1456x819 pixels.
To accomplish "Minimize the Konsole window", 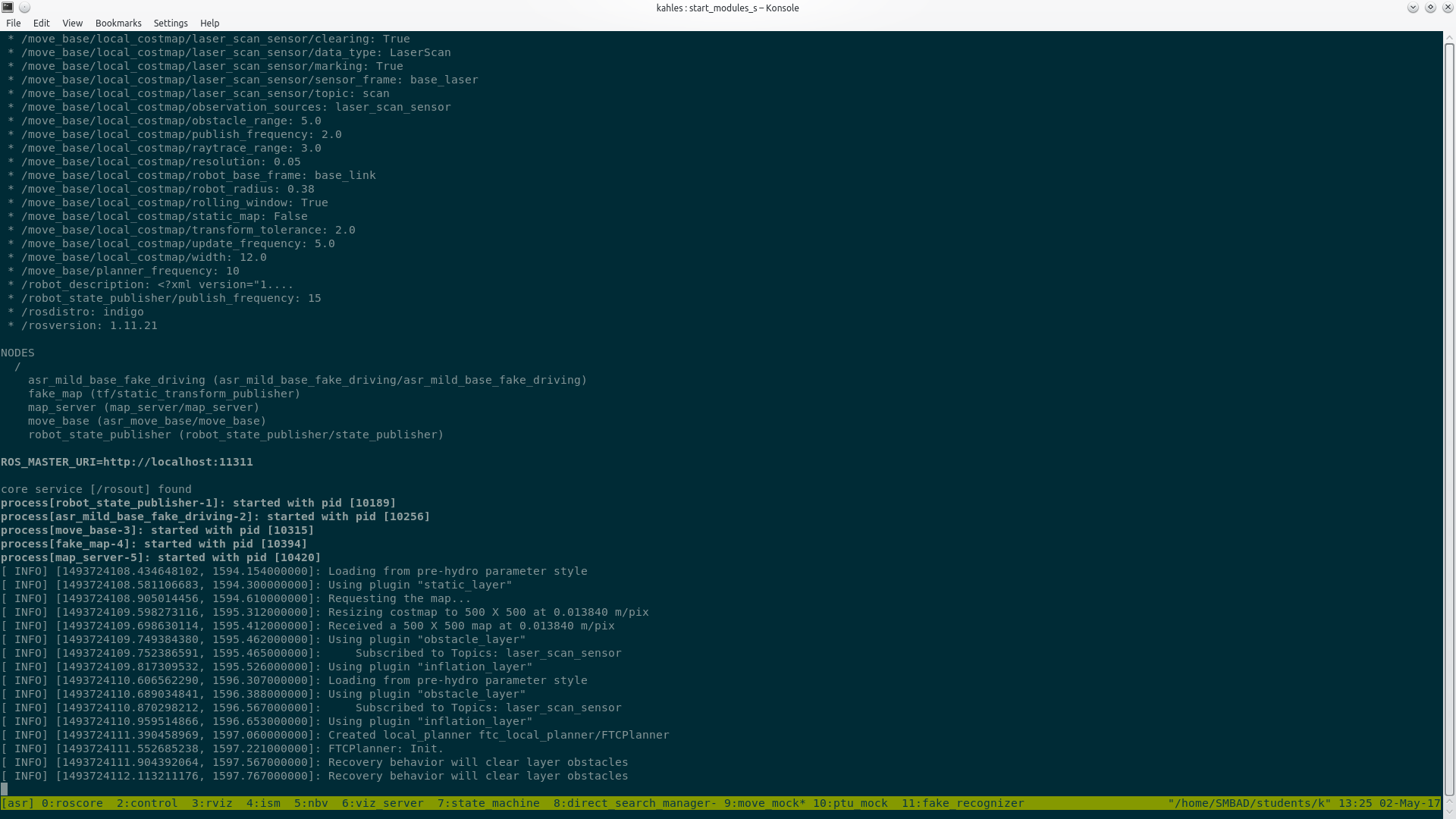I will [x=1413, y=8].
